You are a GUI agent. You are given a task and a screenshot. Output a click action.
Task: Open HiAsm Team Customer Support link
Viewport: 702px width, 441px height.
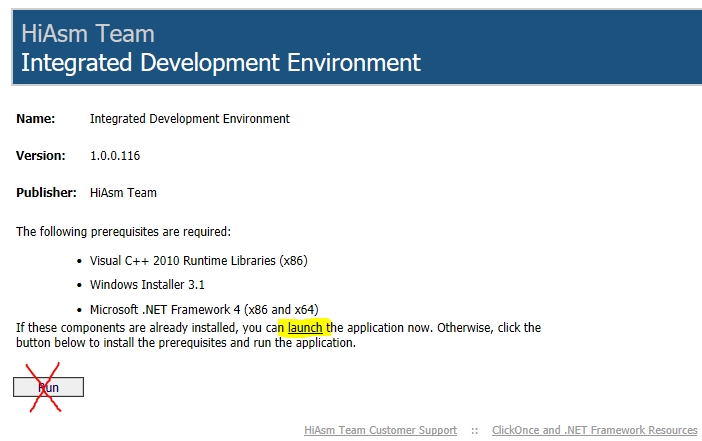pos(380,430)
